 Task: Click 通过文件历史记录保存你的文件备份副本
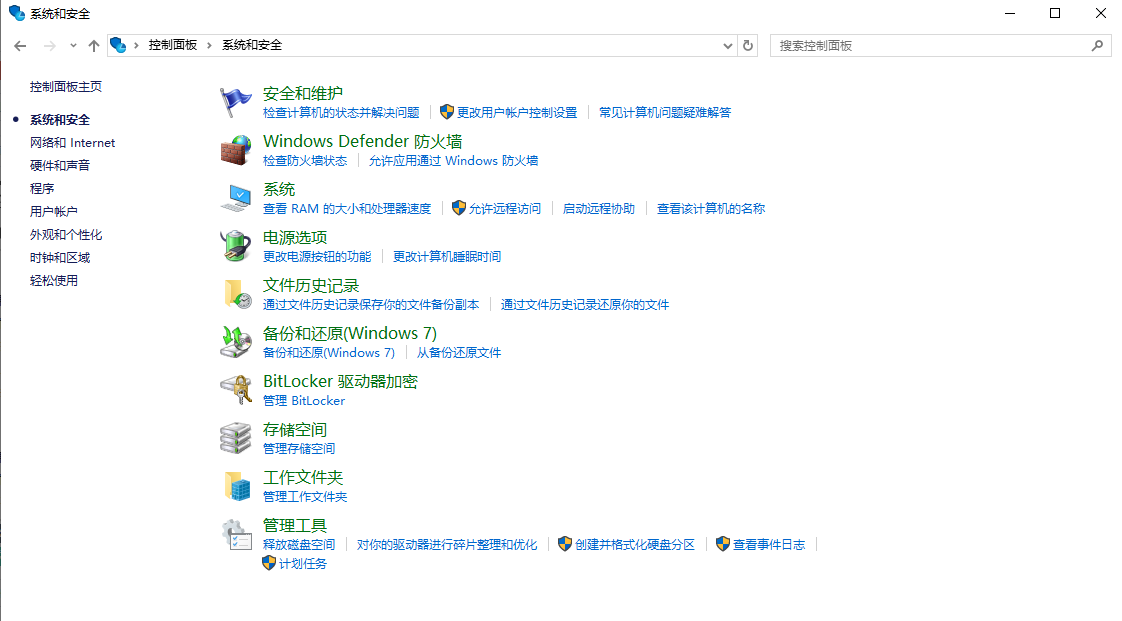coord(371,304)
